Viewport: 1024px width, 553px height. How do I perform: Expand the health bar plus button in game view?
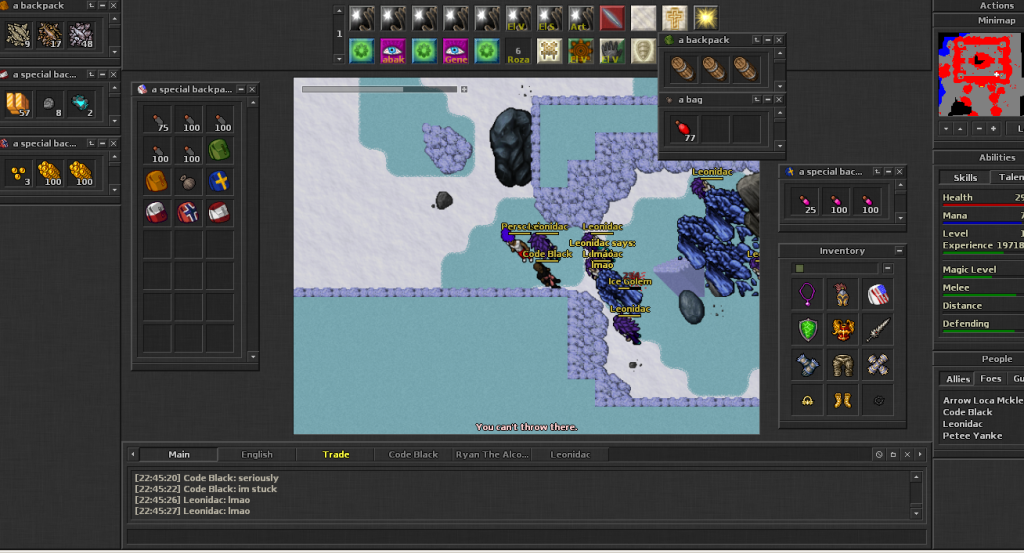[464, 89]
